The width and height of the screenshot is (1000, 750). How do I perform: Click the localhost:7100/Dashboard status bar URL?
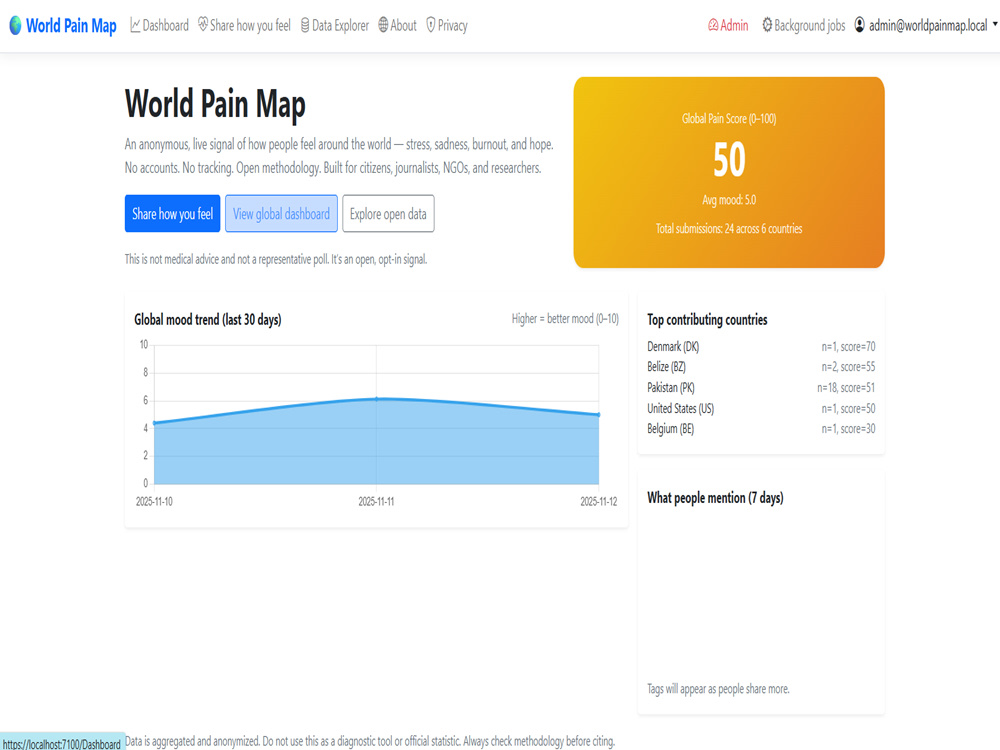click(x=62, y=744)
